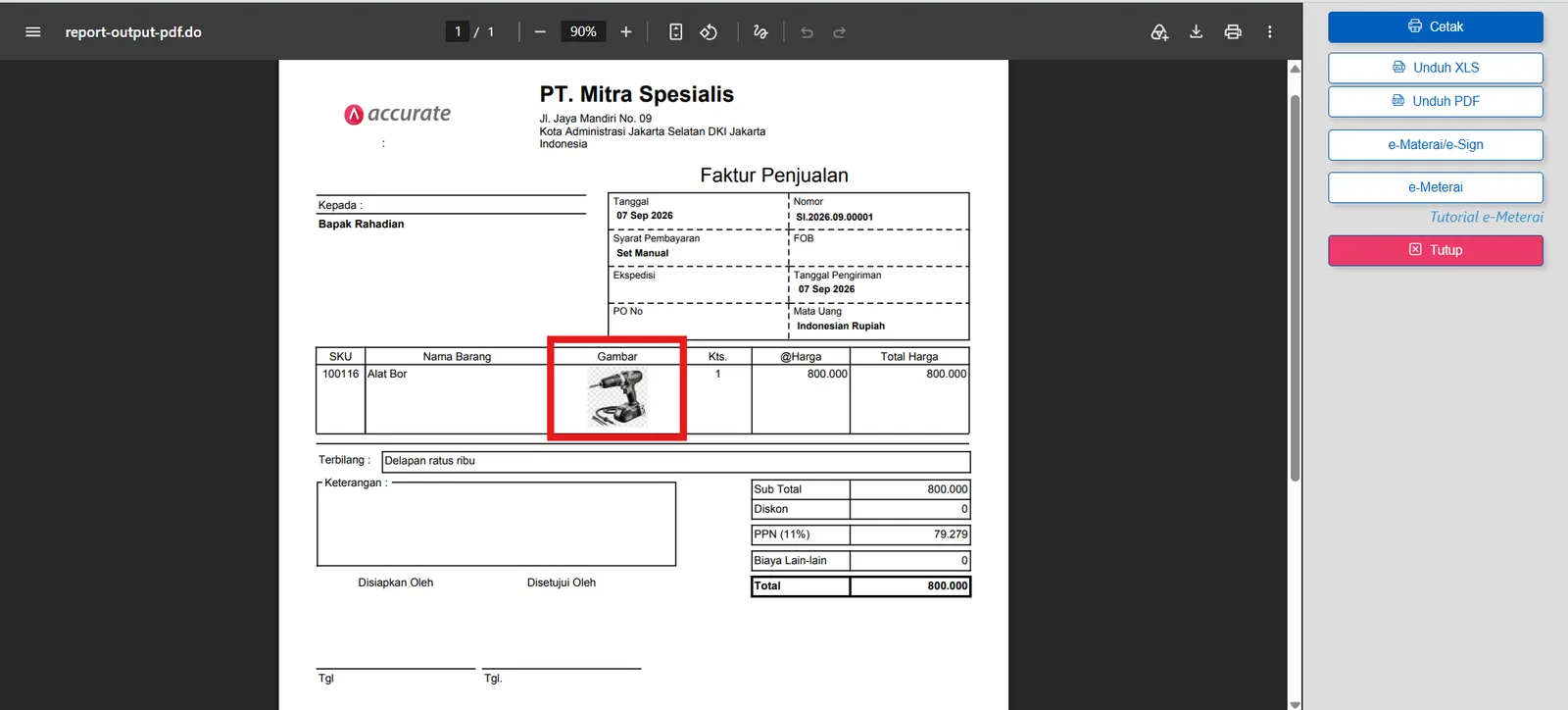Open the e-Materai/e-Sign option
Screen dimensions: 1568x710
pos(1436,144)
